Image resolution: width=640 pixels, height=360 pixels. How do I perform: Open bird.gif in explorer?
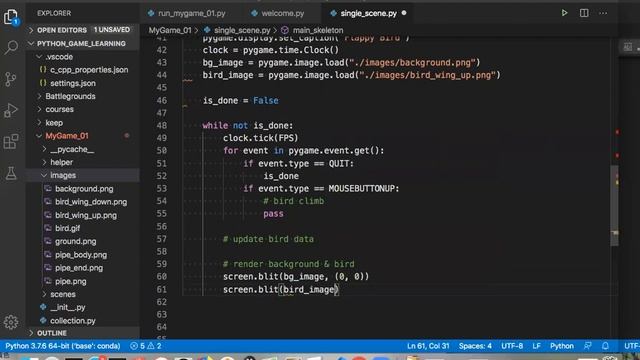click(83, 228)
